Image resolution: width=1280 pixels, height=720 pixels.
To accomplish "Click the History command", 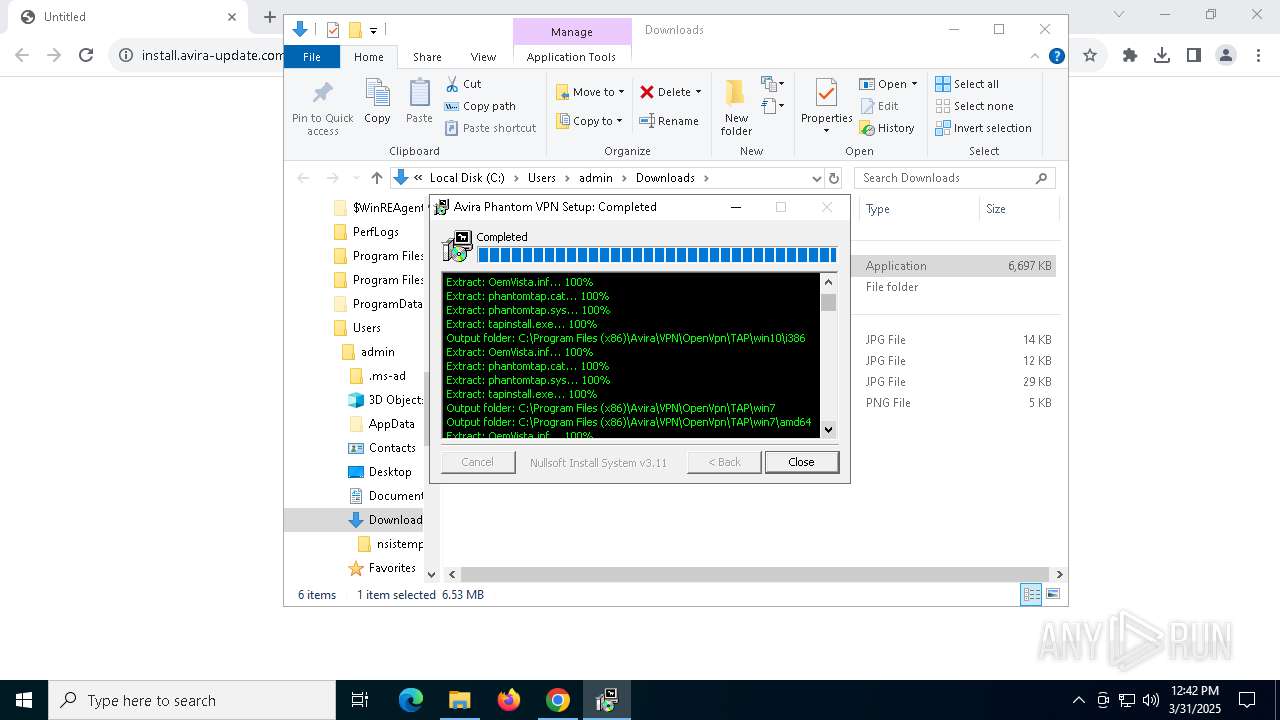I will pyautogui.click(x=887, y=128).
